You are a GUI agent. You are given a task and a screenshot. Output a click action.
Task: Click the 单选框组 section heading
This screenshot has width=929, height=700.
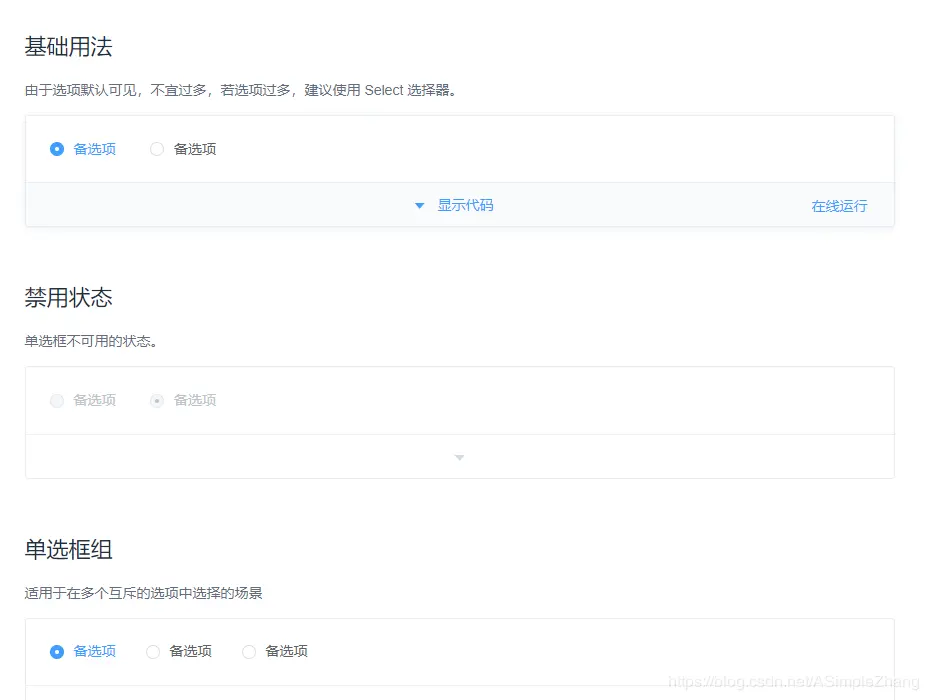68,549
